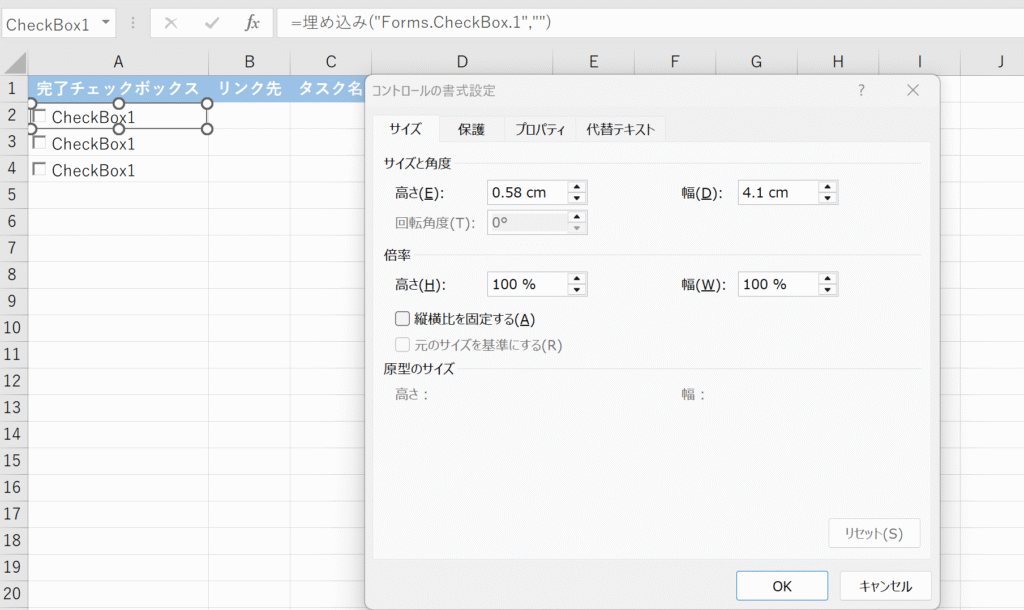Check the CheckBox1 in row 4
The image size is (1024, 610).
[x=40, y=170]
